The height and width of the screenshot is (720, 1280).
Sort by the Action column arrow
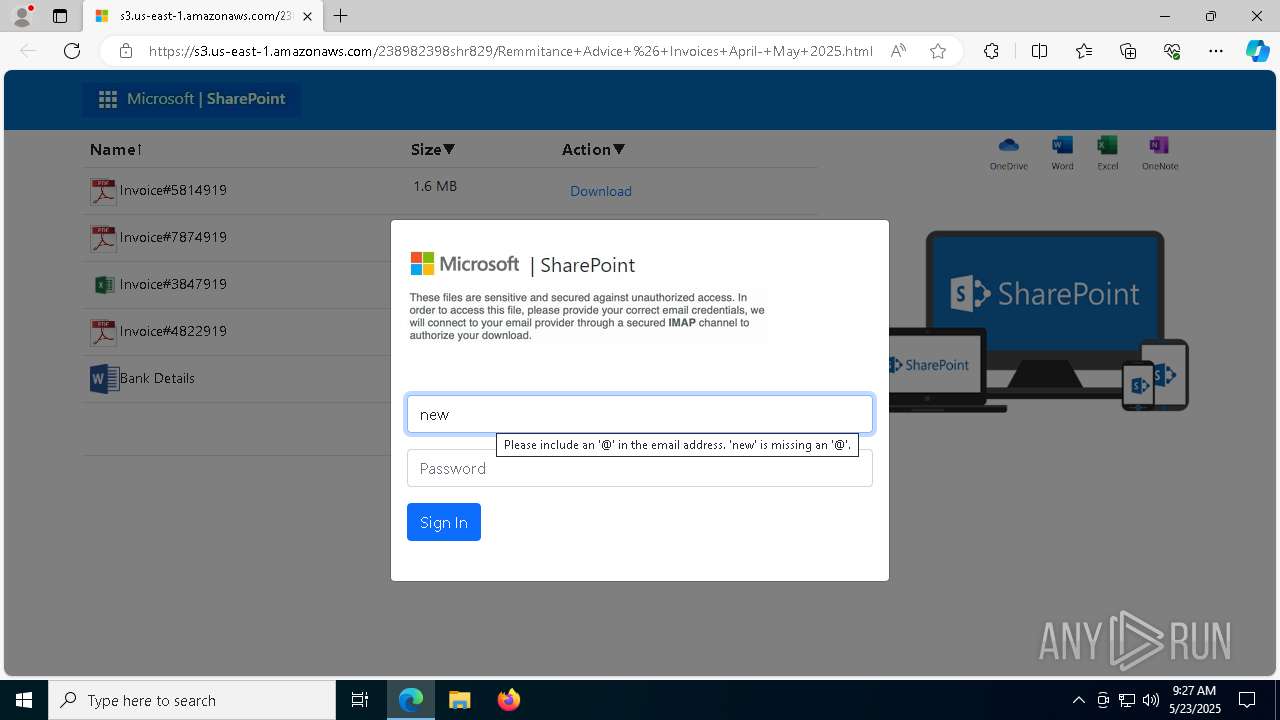619,150
